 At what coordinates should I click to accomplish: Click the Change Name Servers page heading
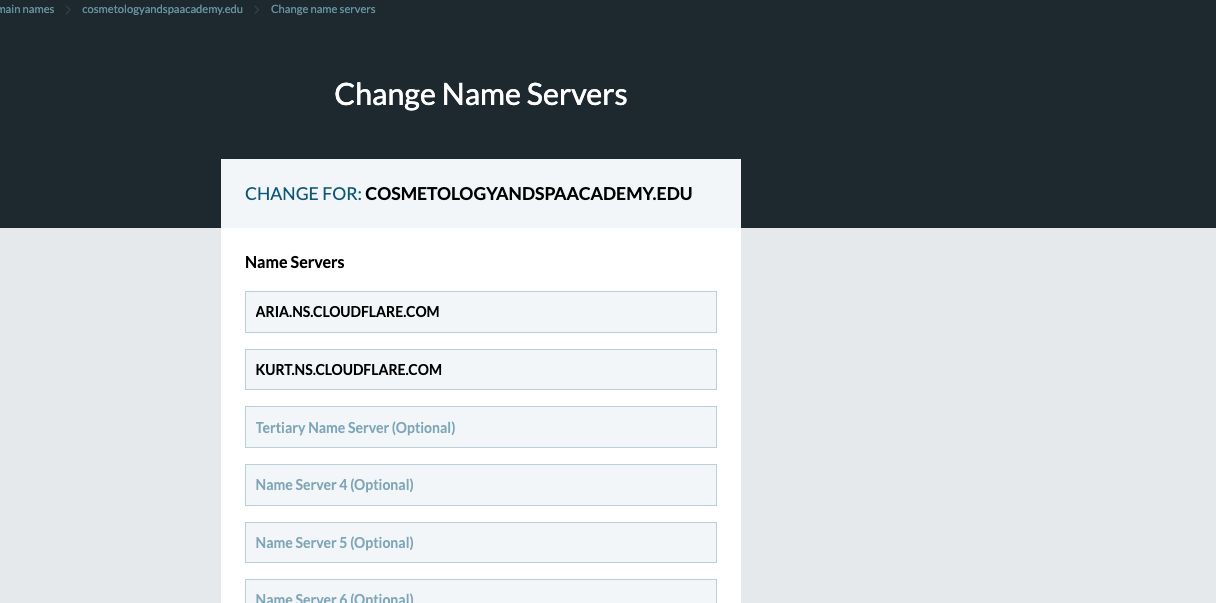[x=481, y=94]
